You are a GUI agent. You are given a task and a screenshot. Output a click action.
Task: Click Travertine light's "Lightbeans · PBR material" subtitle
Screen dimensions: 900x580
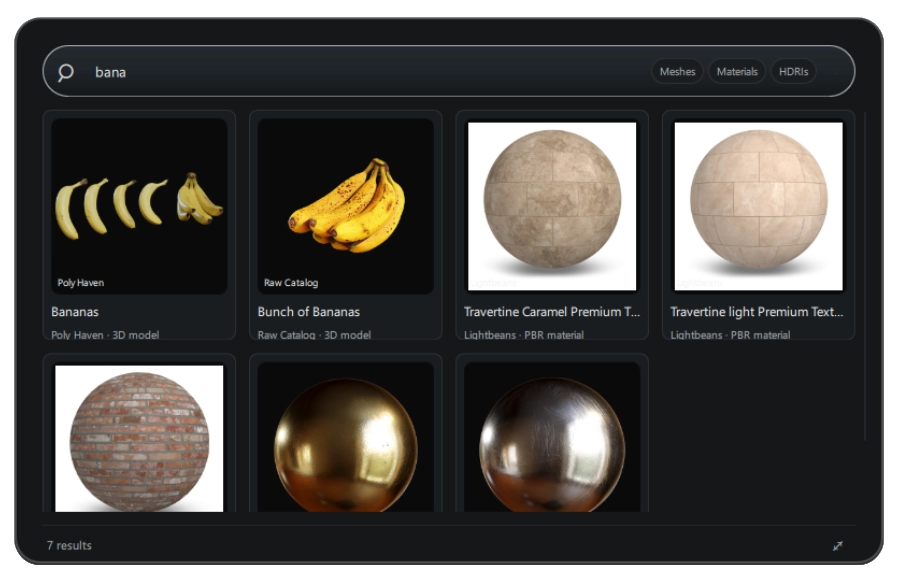pyautogui.click(x=730, y=334)
